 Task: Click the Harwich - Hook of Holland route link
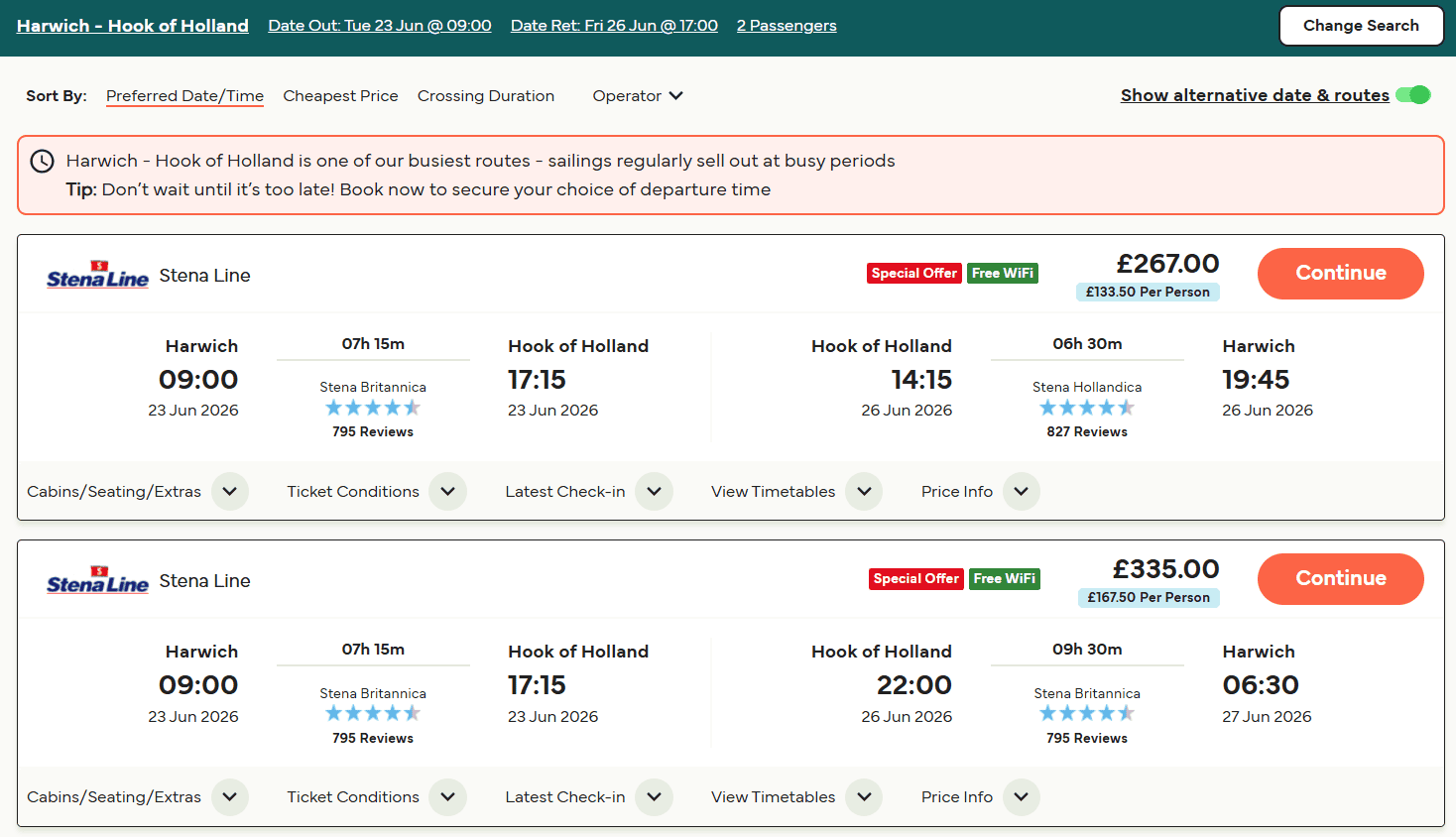click(133, 26)
